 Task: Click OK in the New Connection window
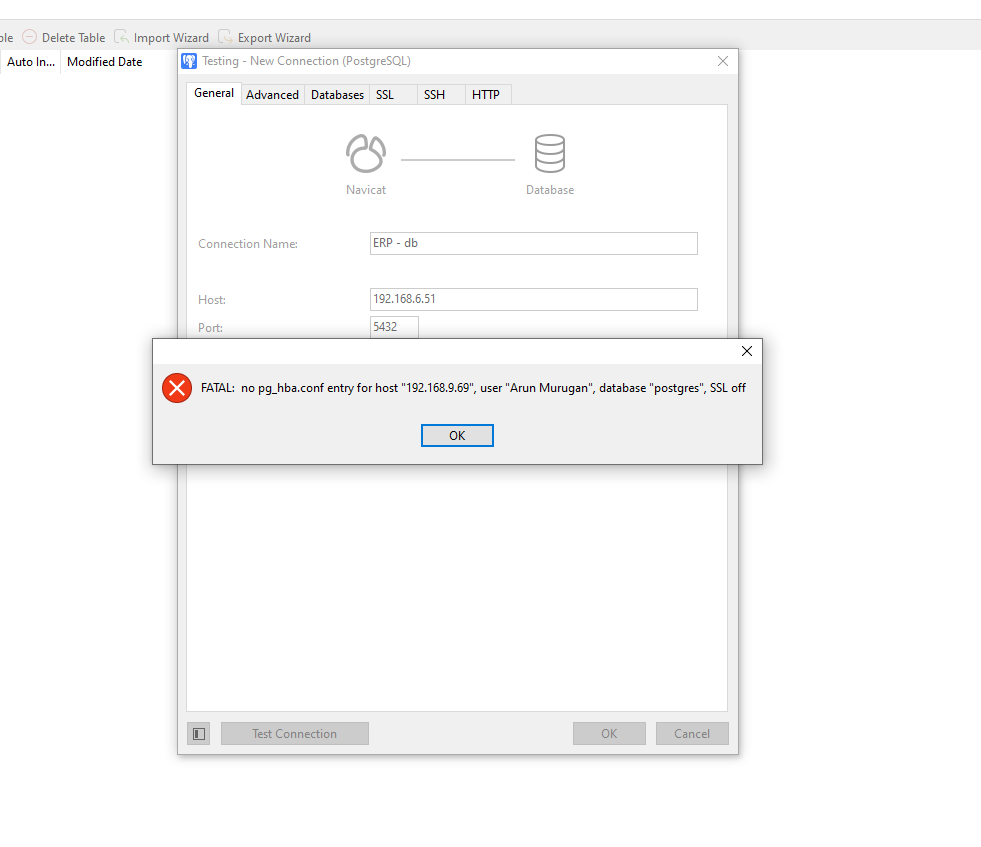(x=609, y=734)
